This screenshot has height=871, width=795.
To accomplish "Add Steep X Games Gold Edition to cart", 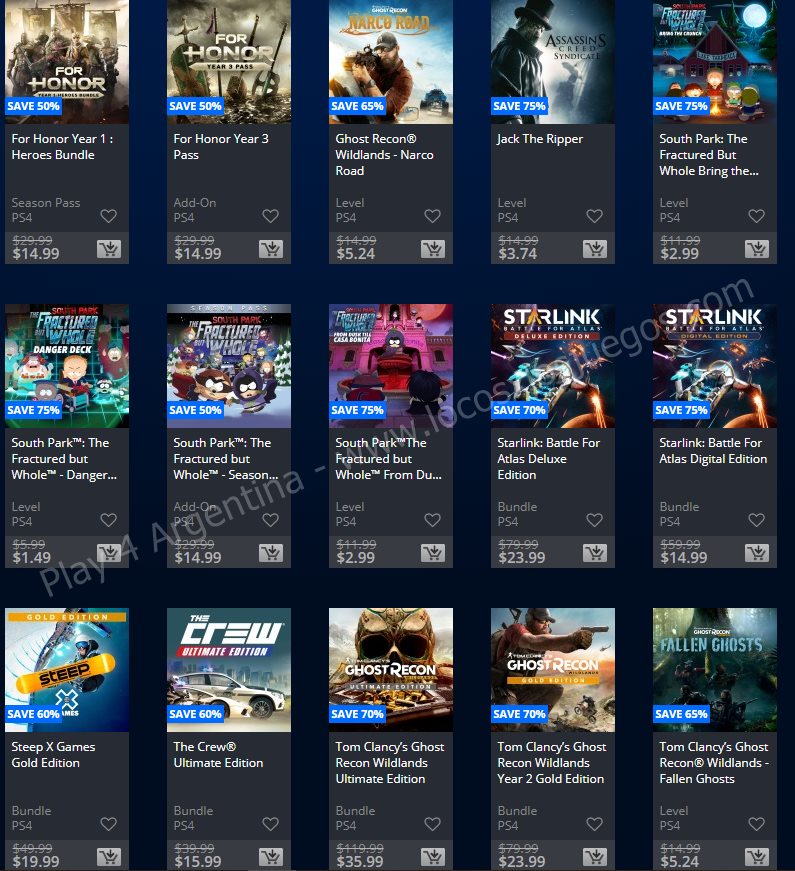I will [x=108, y=857].
